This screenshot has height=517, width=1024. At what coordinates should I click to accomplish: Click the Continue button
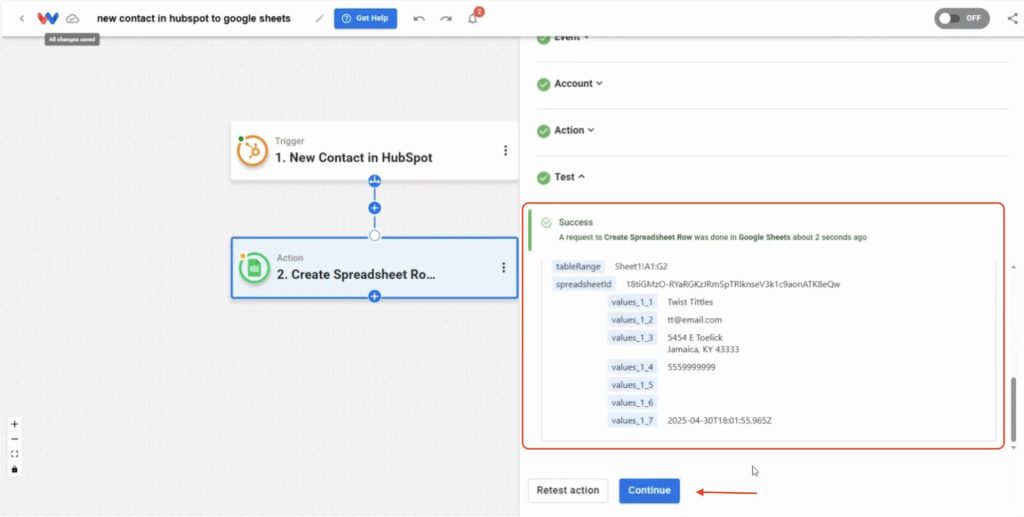(649, 490)
